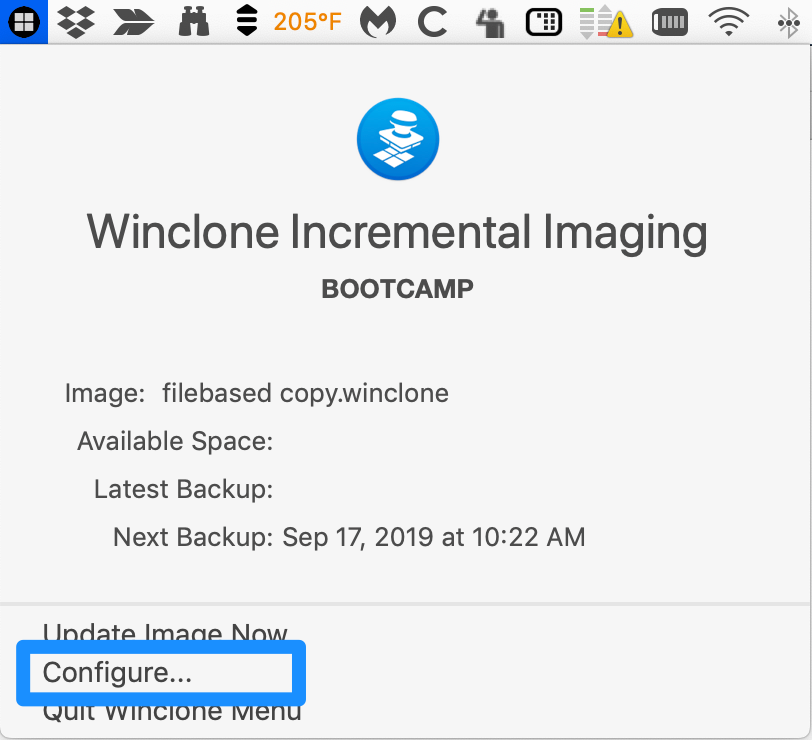Open the Dropbox menu bar icon
812x740 pixels.
(76, 22)
